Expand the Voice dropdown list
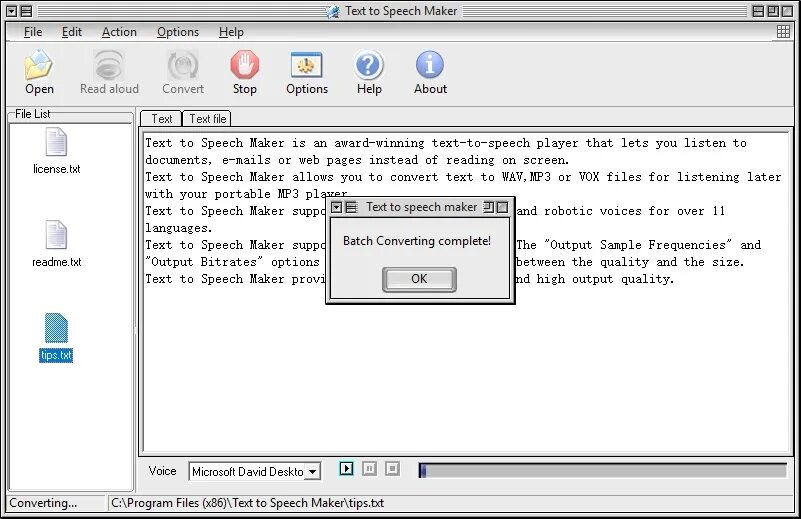The width and height of the screenshot is (801, 519). (x=313, y=471)
